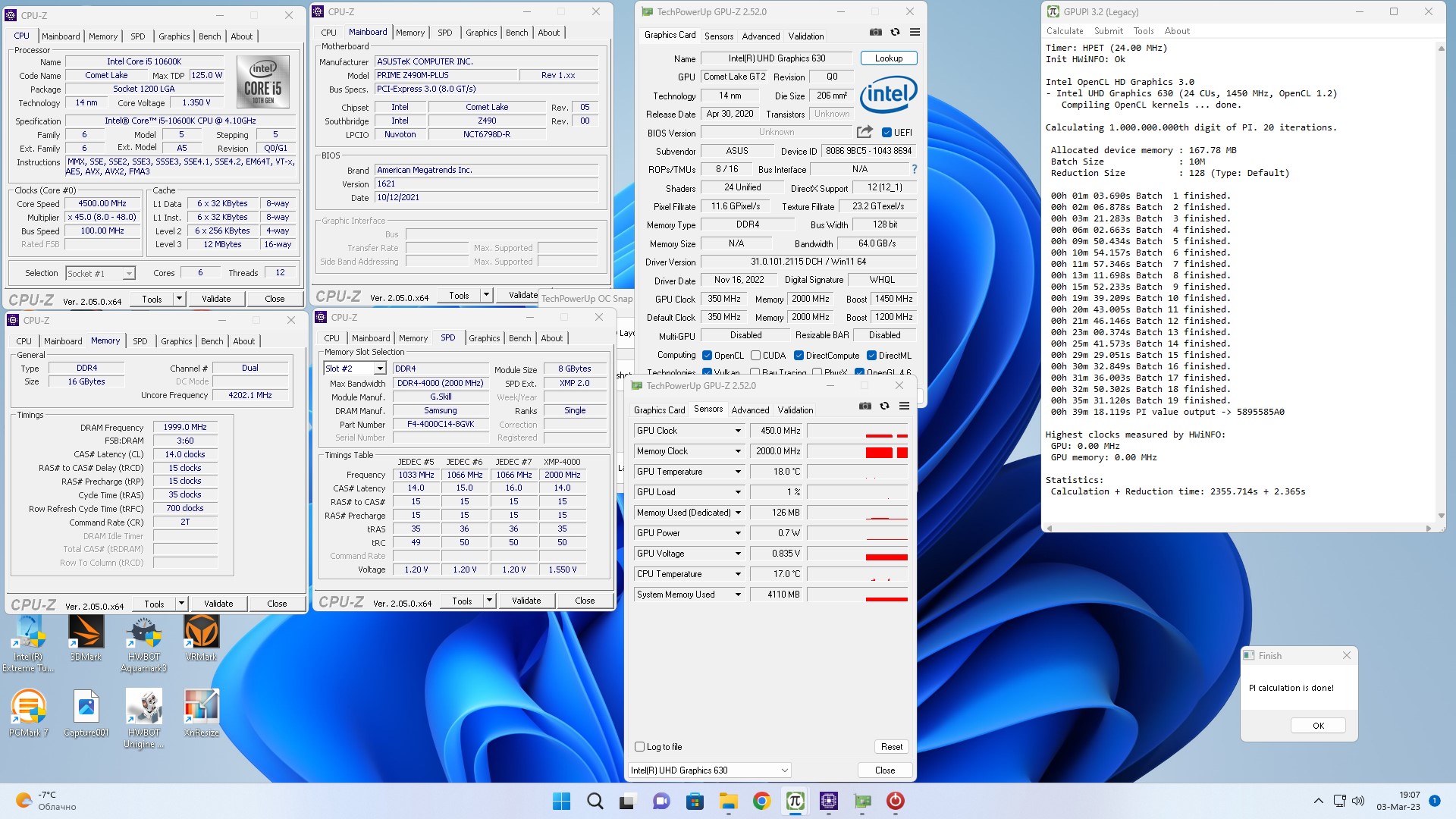1456x819 pixels.
Task: Open the Windows Start menu
Action: (561, 801)
